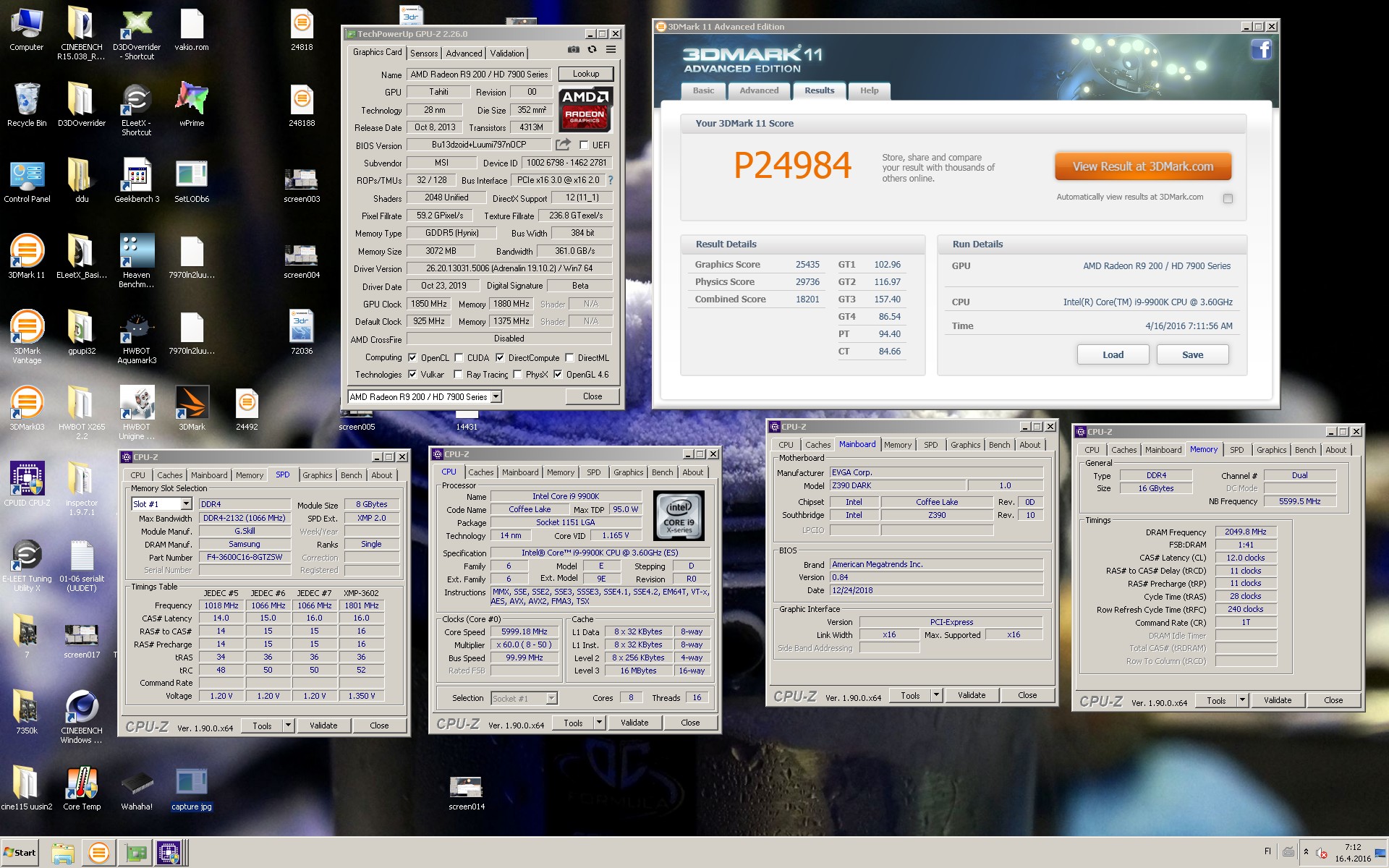
Task: Toggle the OpenCL checkbox
Action: coord(412,357)
